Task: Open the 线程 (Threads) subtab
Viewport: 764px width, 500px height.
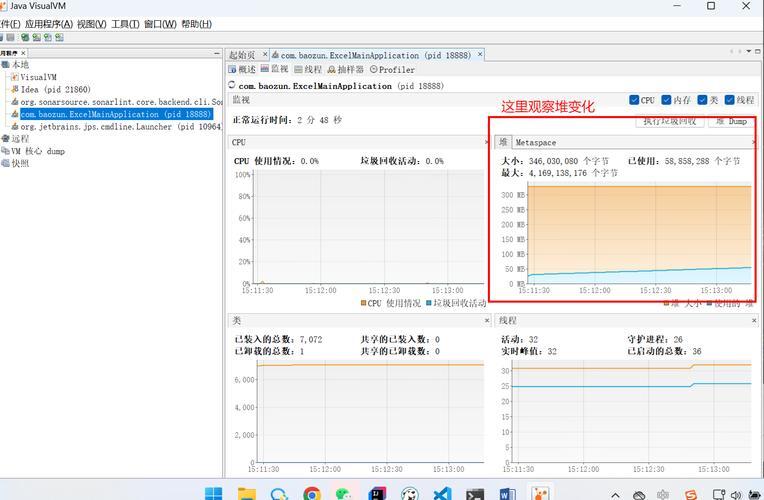Action: pos(308,69)
